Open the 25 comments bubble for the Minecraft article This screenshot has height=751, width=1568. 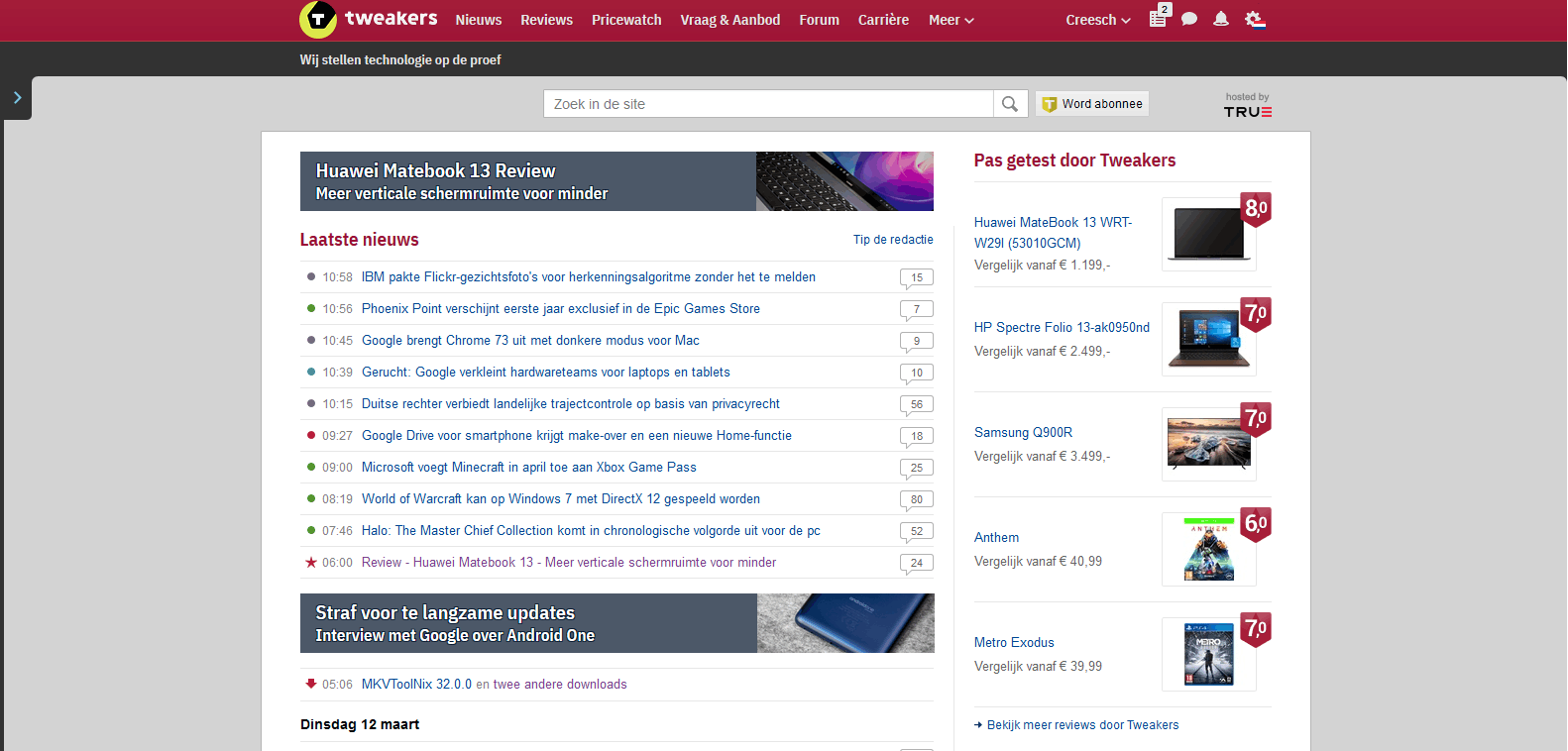click(917, 469)
